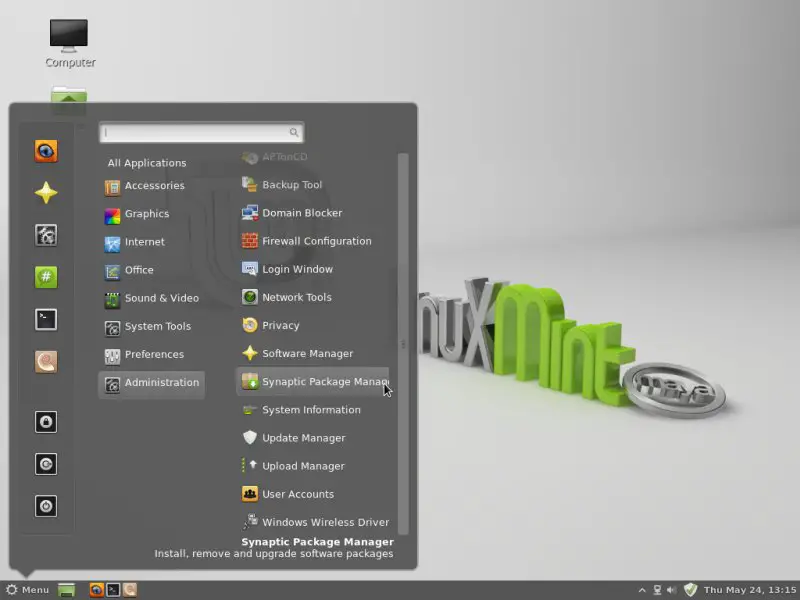Image resolution: width=800 pixels, height=600 pixels.
Task: Expand the tray up-arrow in panel
Action: pos(642,590)
